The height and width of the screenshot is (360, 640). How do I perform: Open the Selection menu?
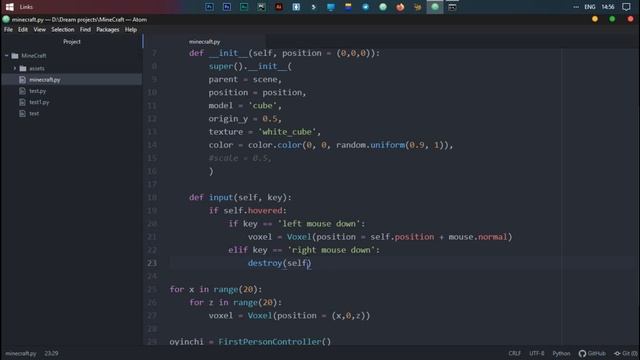(x=62, y=29)
